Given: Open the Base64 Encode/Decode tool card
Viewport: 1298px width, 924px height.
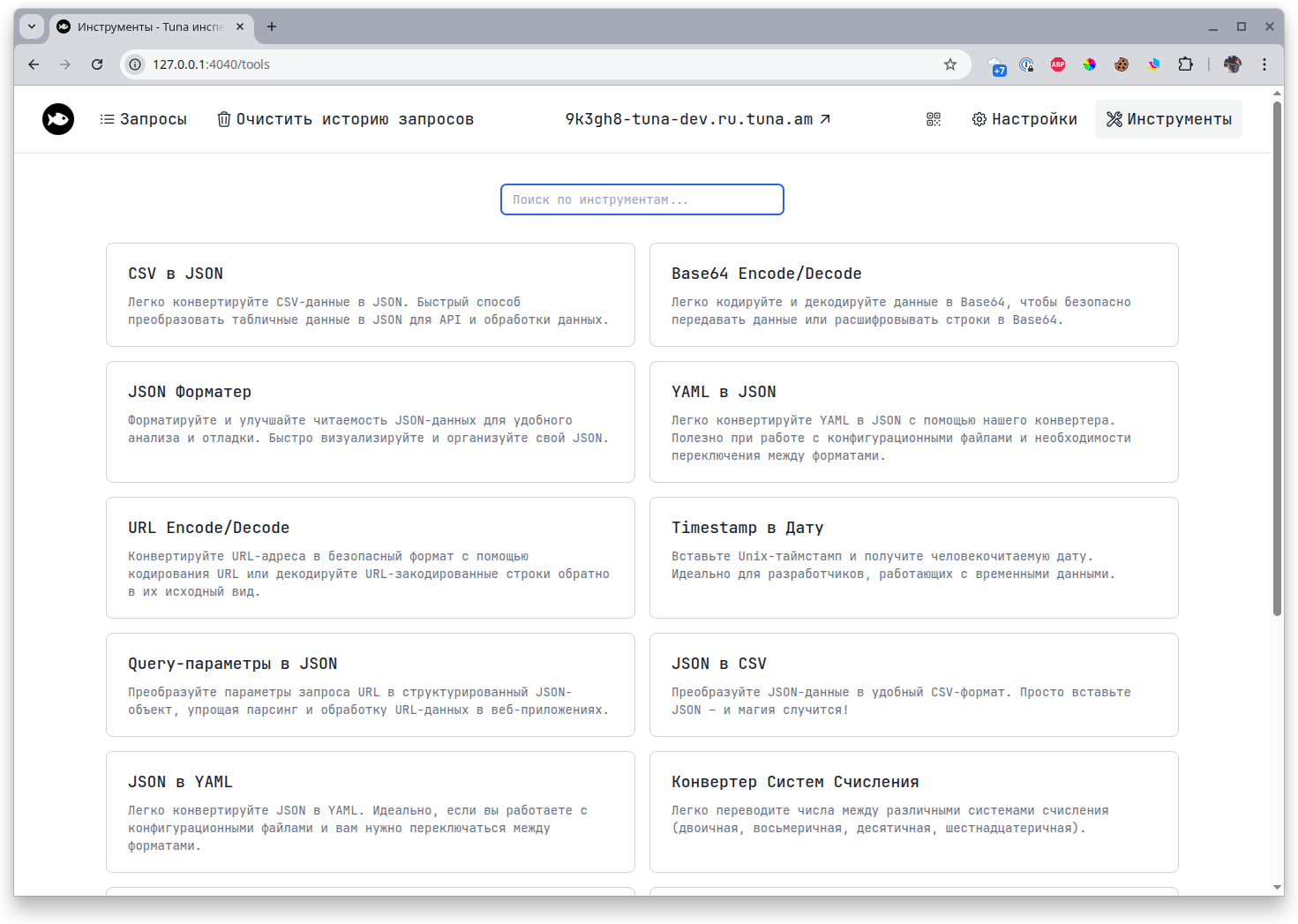Looking at the screenshot, I should pos(914,295).
